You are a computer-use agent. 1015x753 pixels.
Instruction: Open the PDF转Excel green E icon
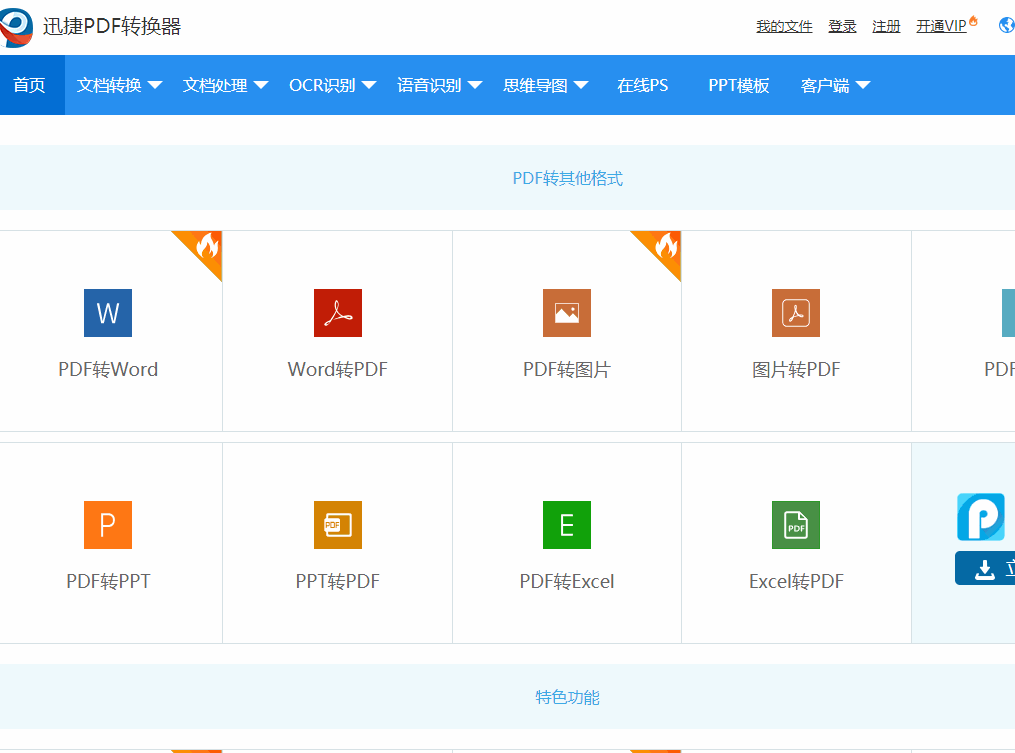(567, 525)
